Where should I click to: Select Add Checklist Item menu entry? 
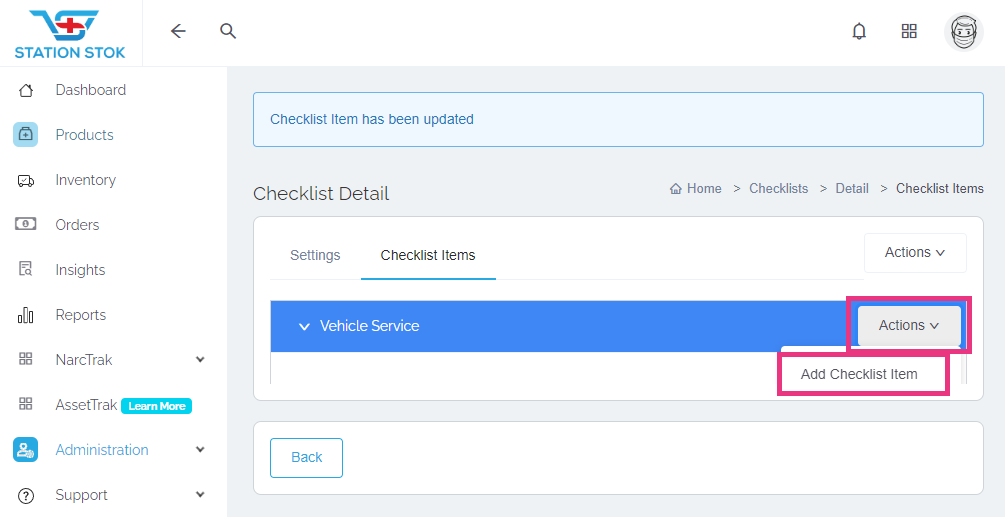[x=859, y=374]
